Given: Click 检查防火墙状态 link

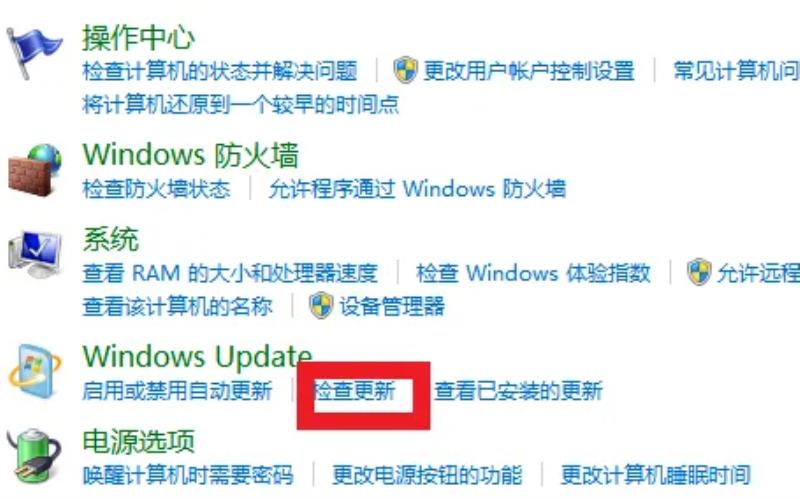Looking at the screenshot, I should 156,189.
